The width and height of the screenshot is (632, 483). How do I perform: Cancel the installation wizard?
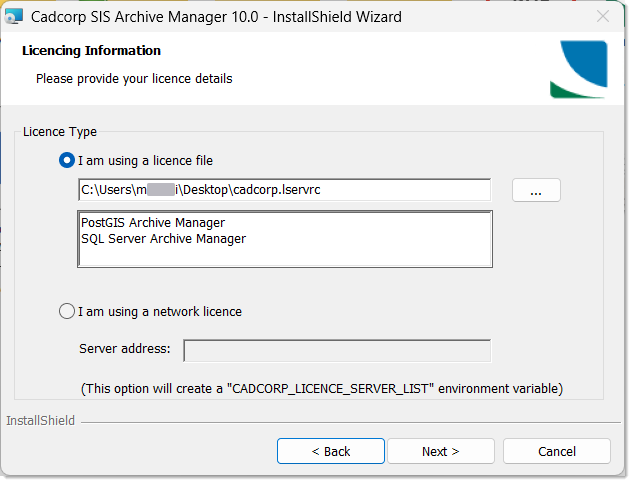556,451
